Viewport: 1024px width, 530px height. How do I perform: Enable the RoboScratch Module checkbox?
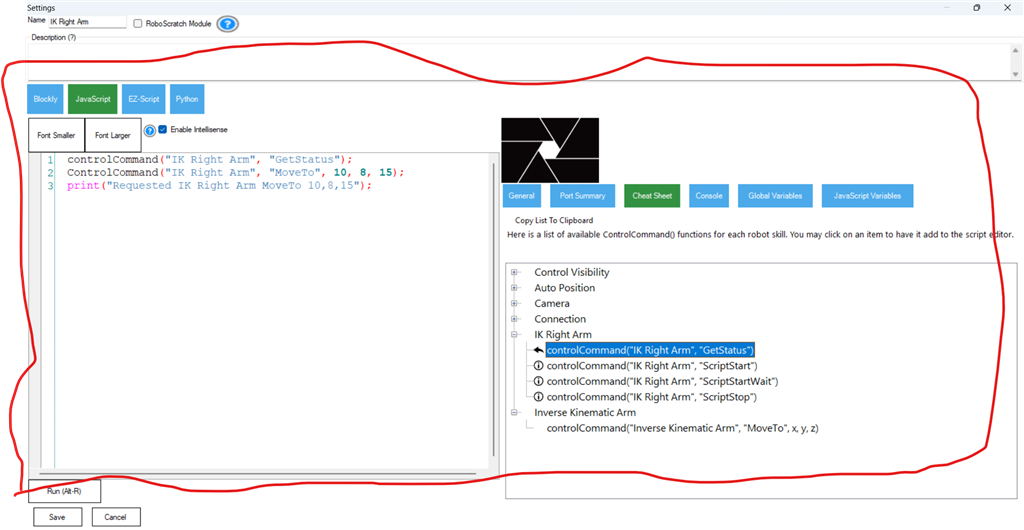tap(138, 23)
